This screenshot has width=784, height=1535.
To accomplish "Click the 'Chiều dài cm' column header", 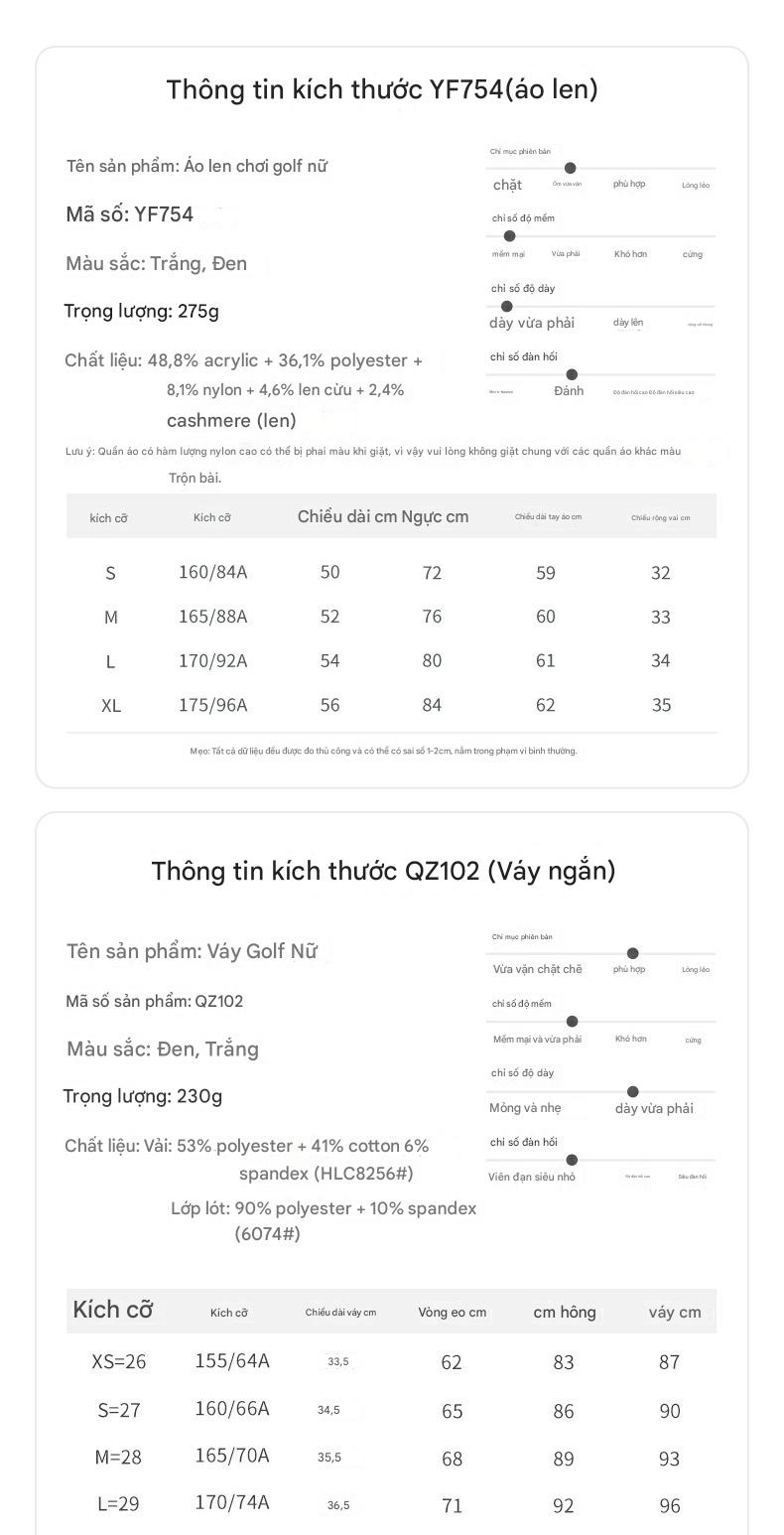I will coord(347,516).
